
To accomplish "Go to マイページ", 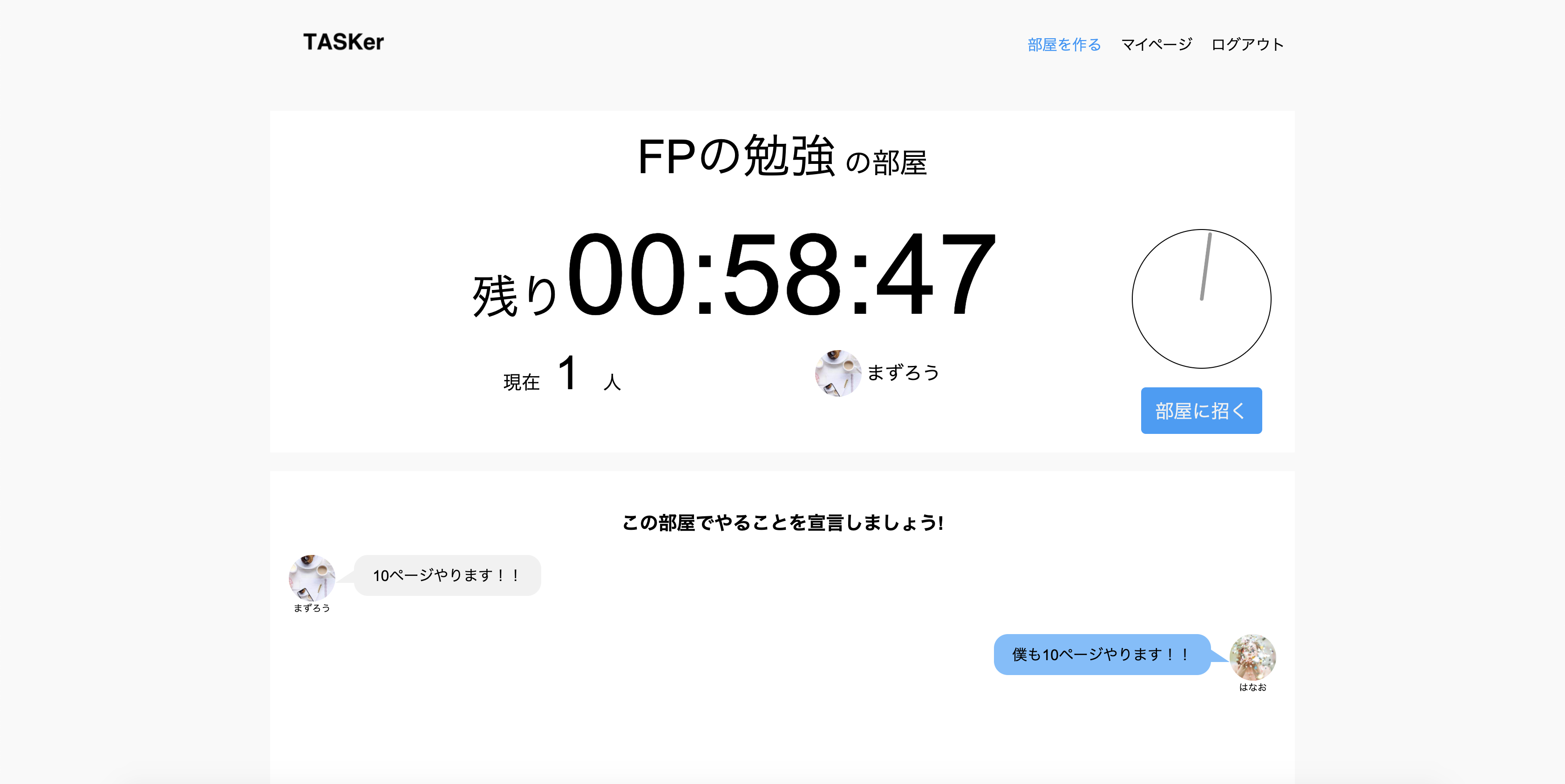I will point(1156,44).
